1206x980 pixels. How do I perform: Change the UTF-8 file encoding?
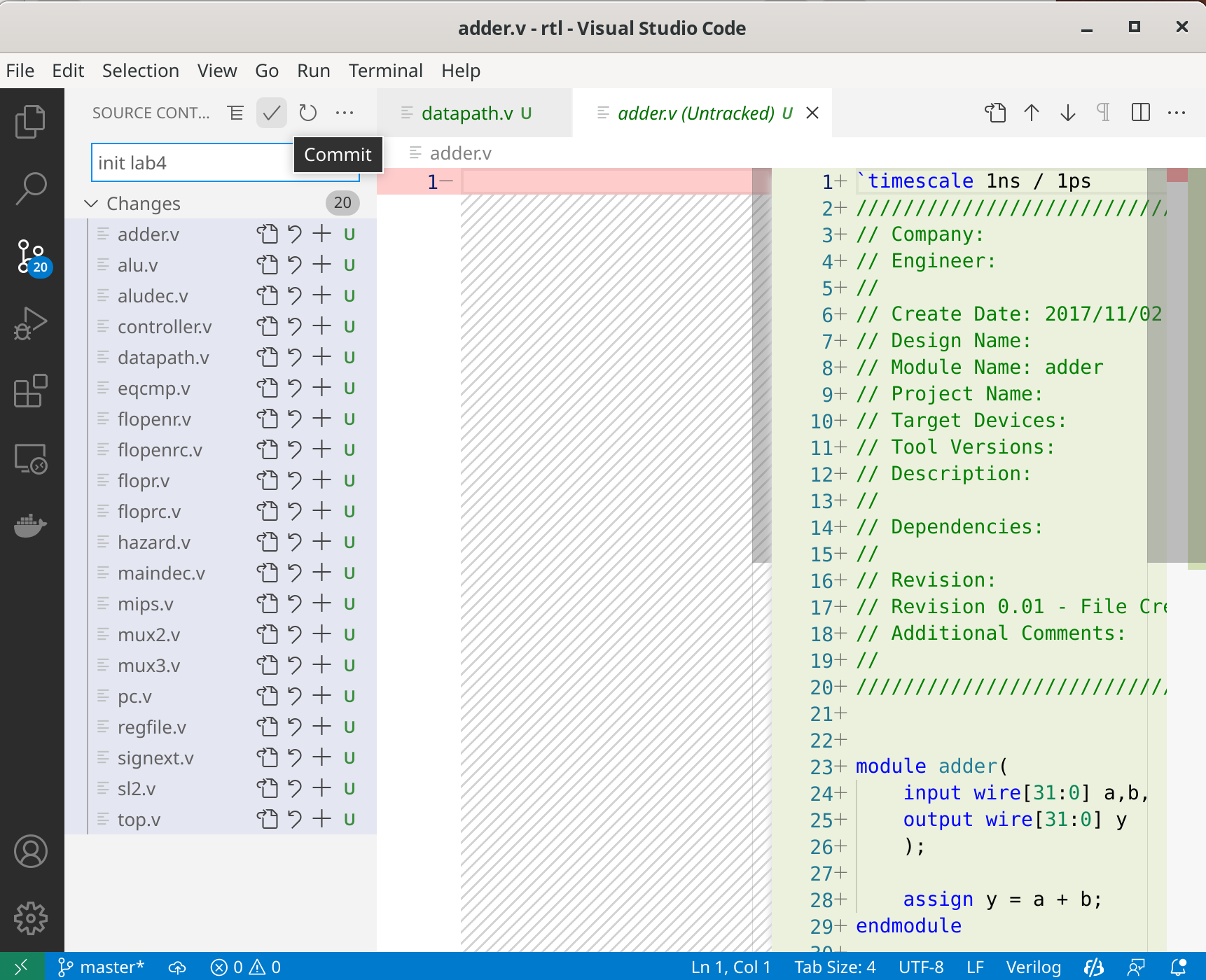pos(921,967)
